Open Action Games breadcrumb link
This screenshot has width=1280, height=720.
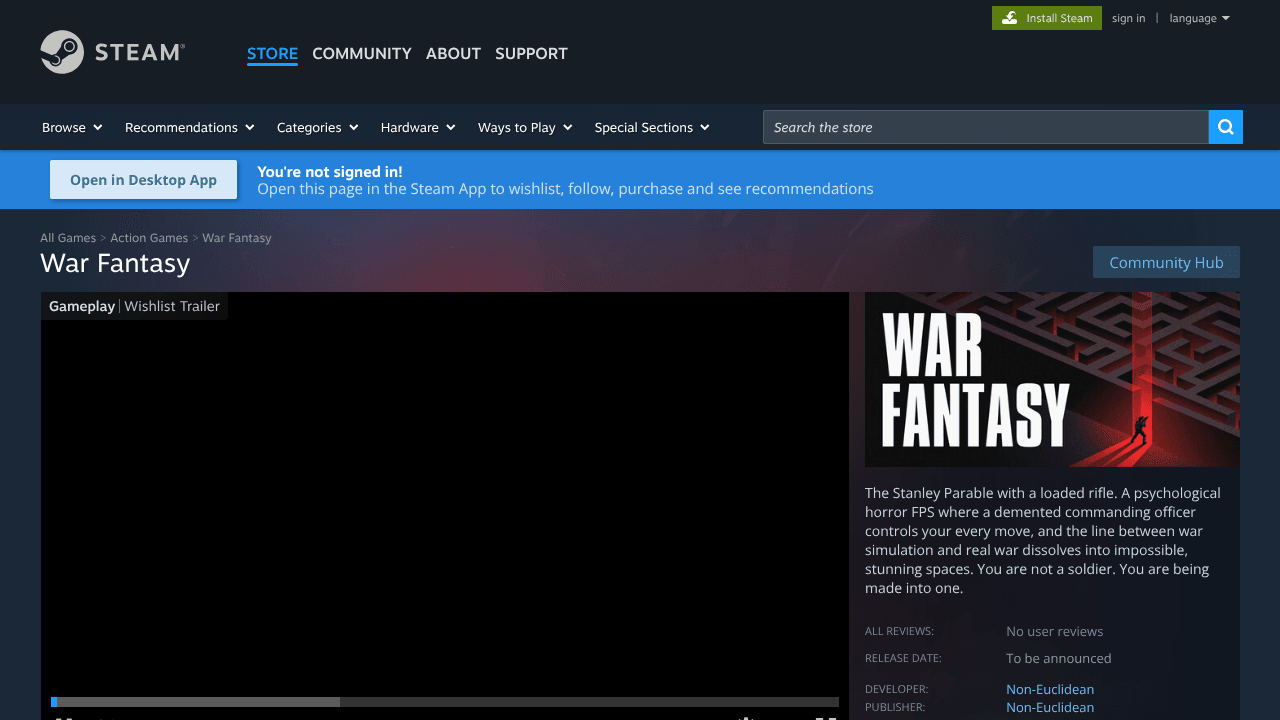click(x=149, y=238)
